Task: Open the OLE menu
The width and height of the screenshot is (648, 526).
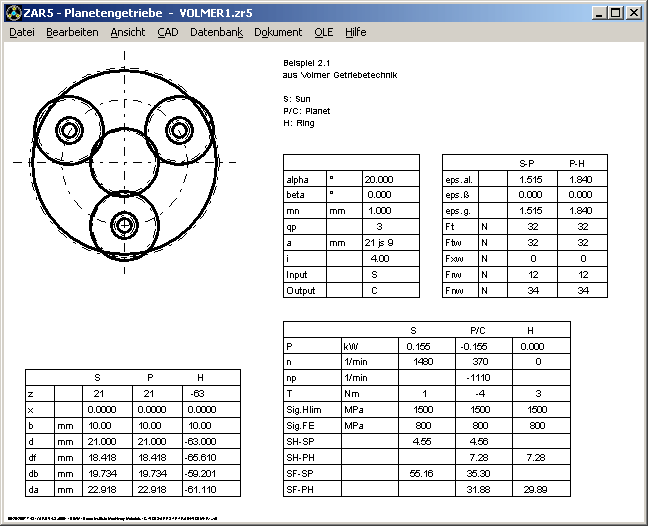Action: pyautogui.click(x=324, y=32)
